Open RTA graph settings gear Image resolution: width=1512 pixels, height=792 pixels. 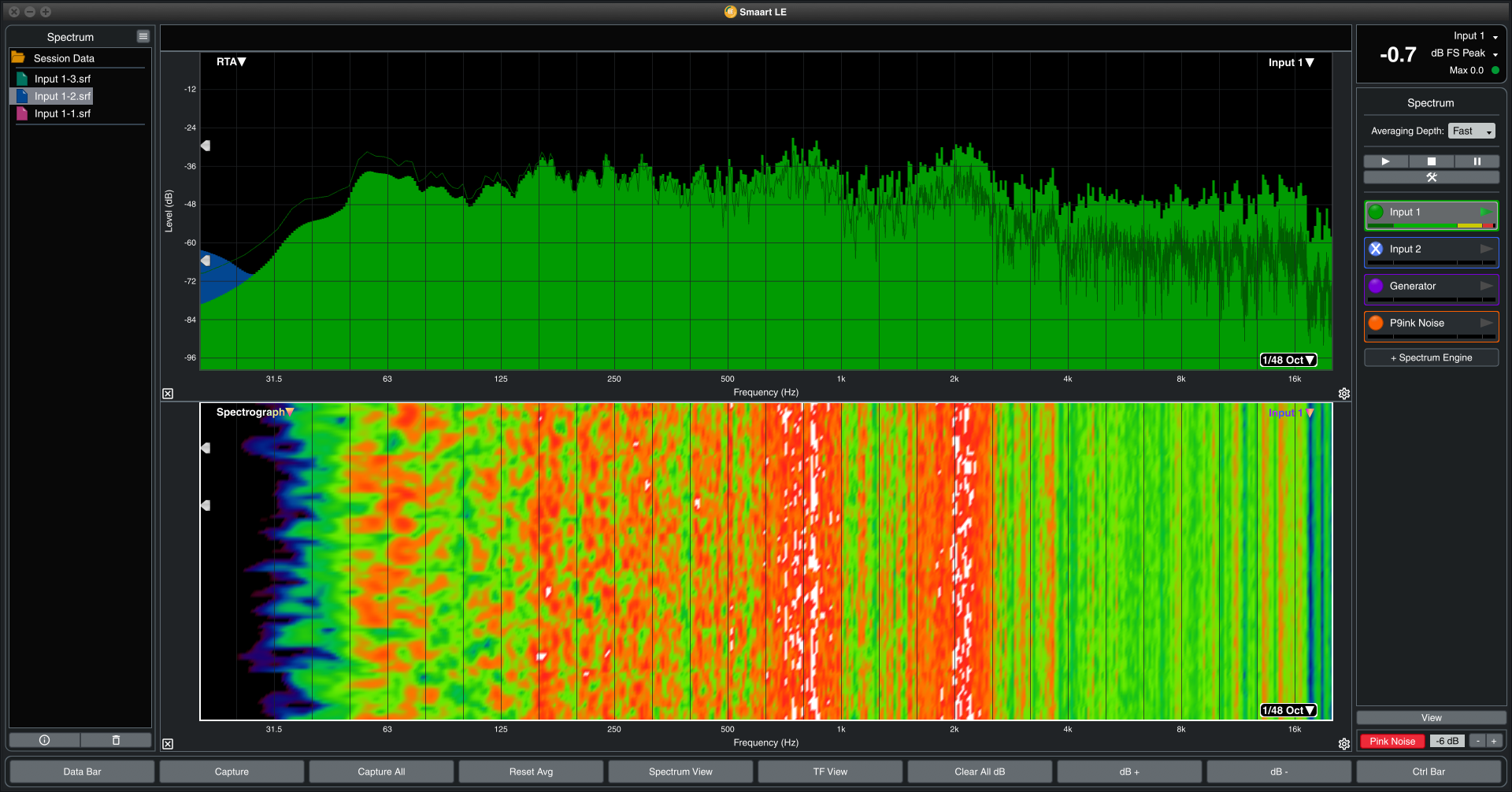click(1344, 394)
